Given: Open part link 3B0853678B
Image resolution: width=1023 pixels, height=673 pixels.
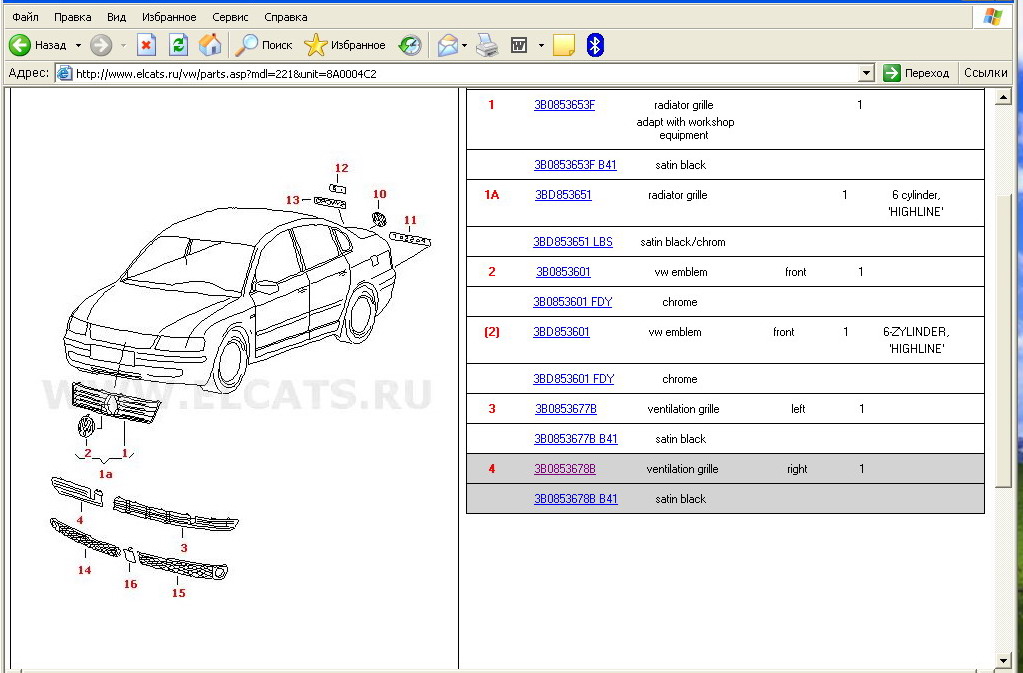Looking at the screenshot, I should [x=565, y=469].
